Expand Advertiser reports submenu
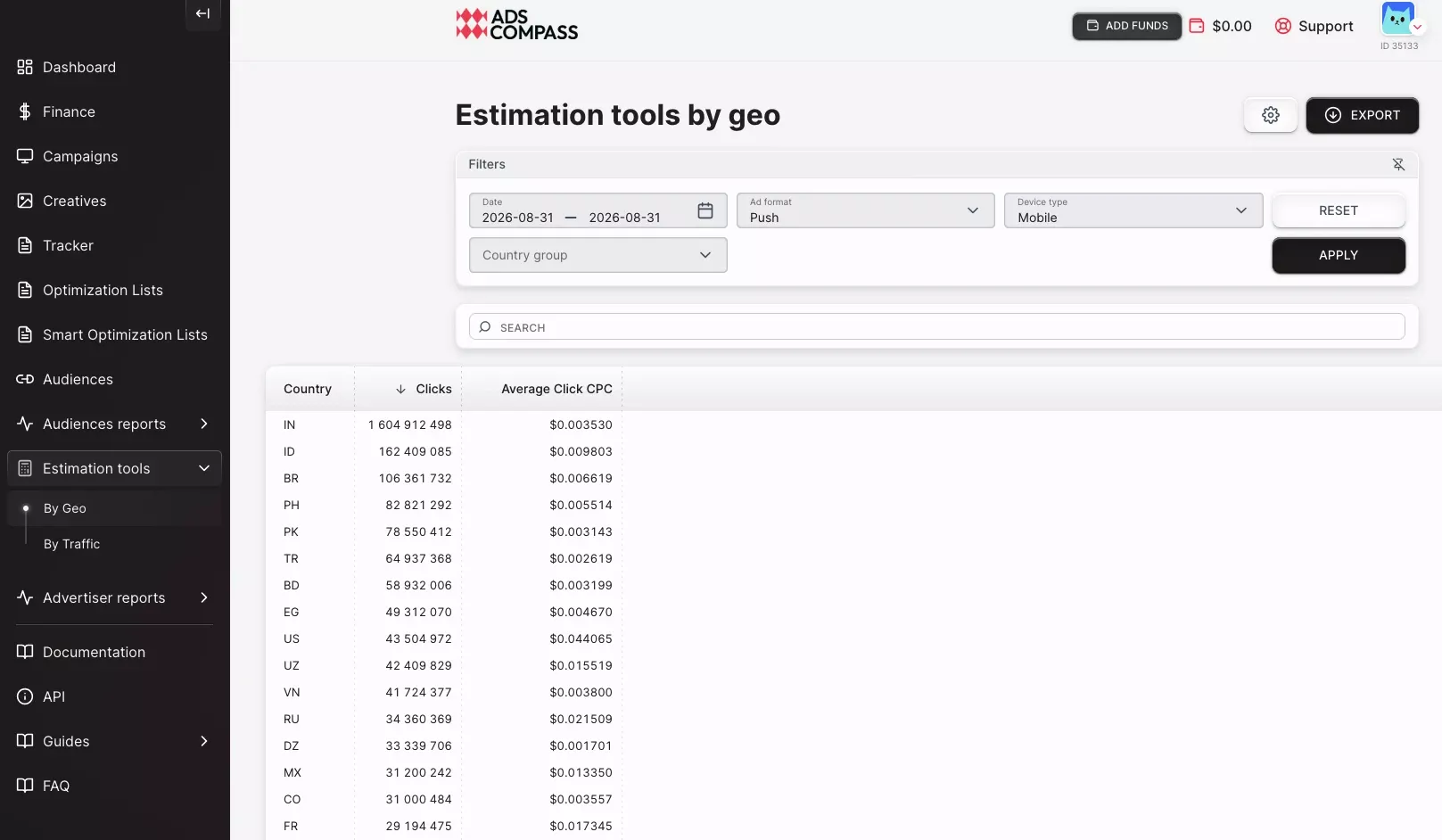The height and width of the screenshot is (840, 1442). (x=204, y=597)
